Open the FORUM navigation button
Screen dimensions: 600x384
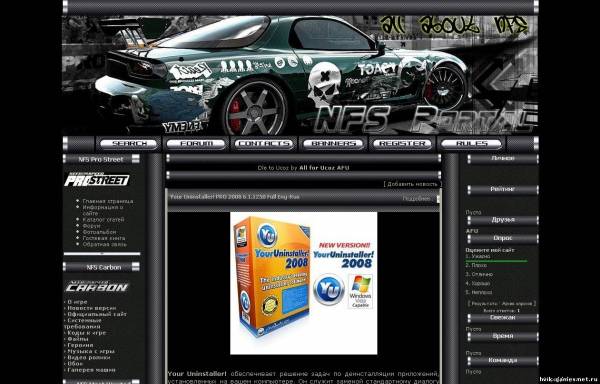click(x=196, y=144)
